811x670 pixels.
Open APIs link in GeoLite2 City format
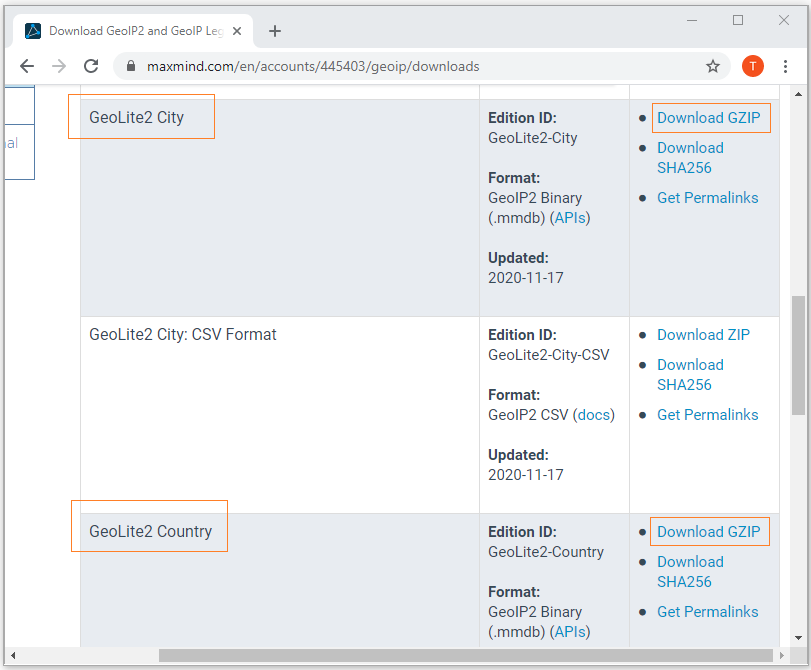570,218
